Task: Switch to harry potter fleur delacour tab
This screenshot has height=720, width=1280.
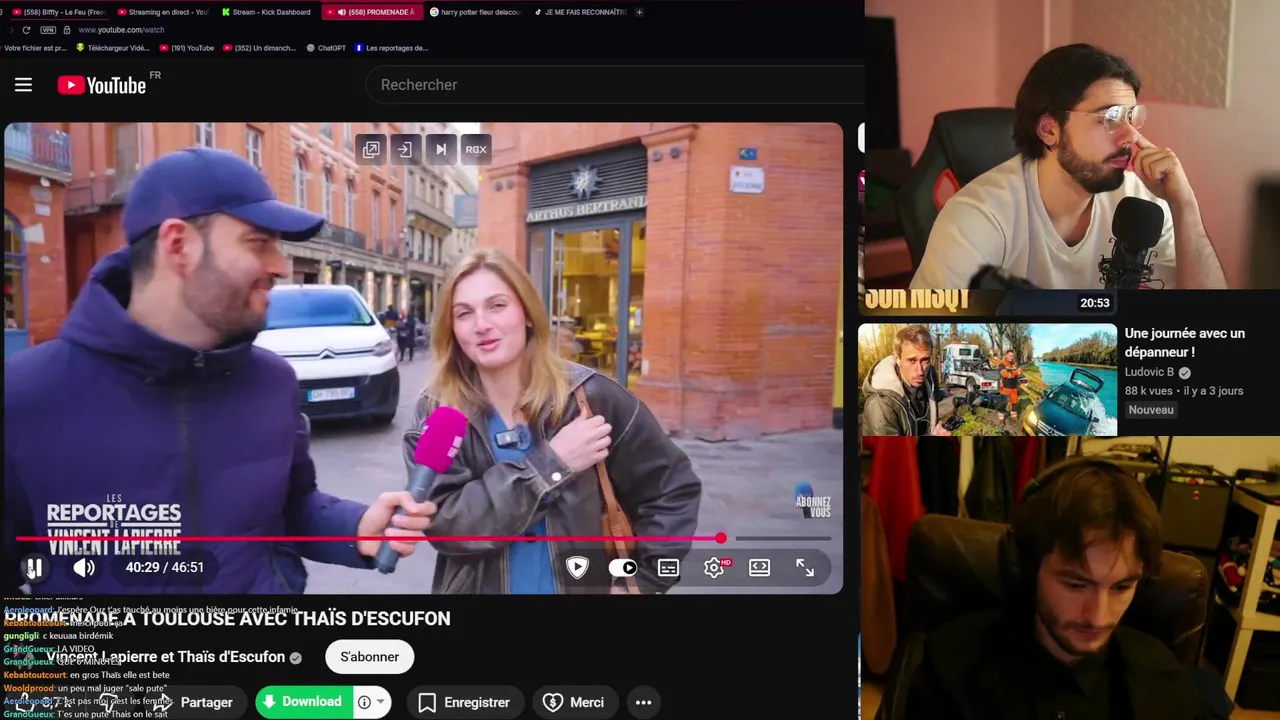Action: click(475, 12)
